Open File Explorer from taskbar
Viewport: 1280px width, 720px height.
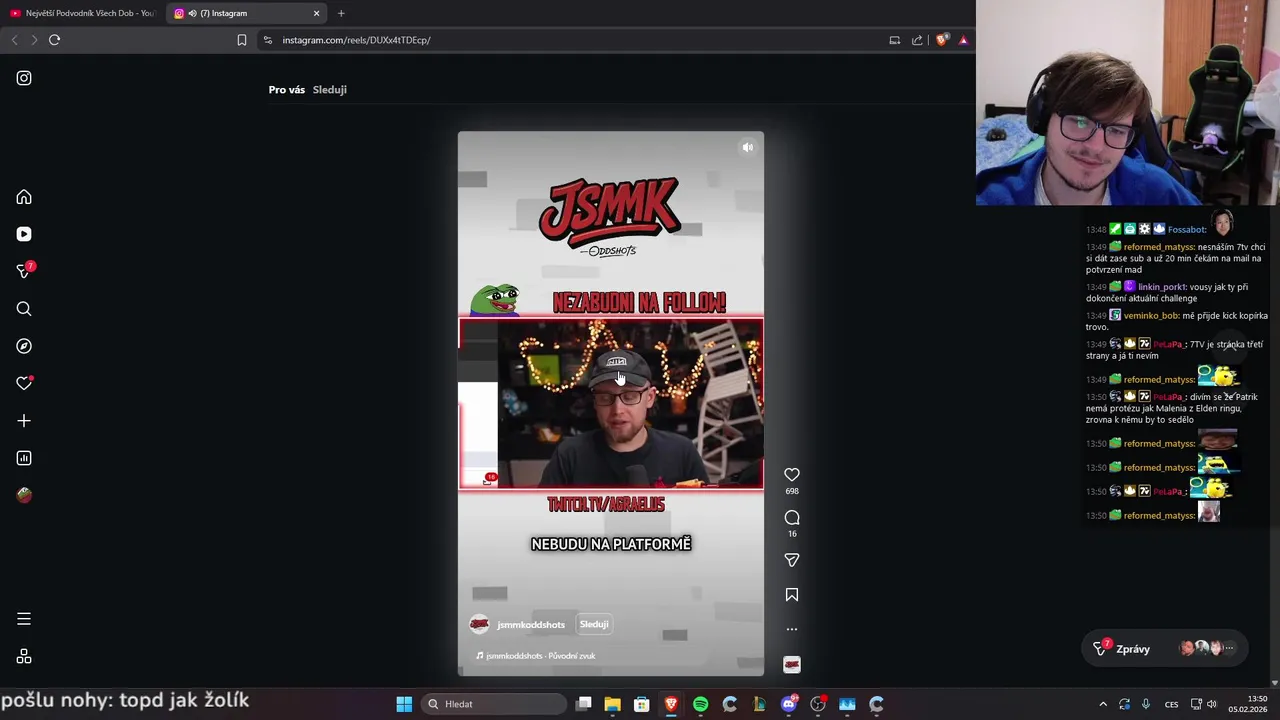(x=613, y=704)
